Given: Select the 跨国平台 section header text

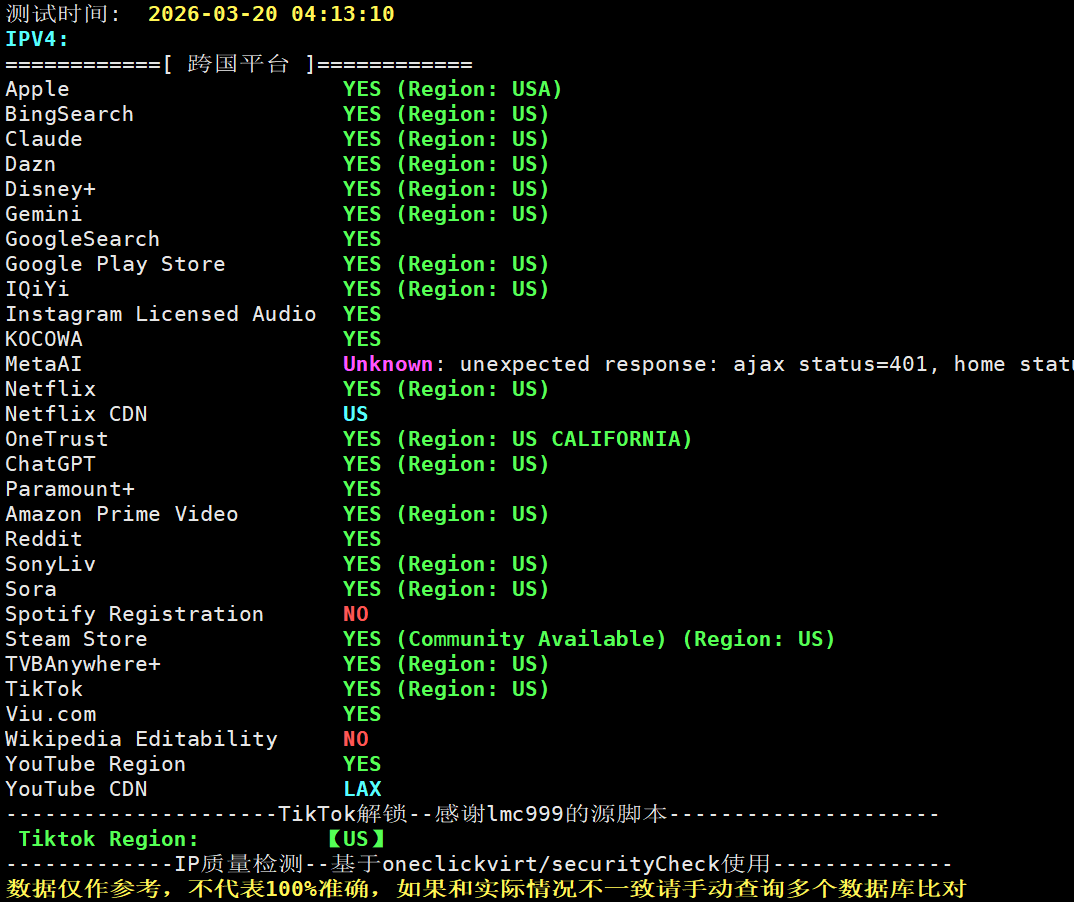Looking at the screenshot, I should tap(238, 64).
